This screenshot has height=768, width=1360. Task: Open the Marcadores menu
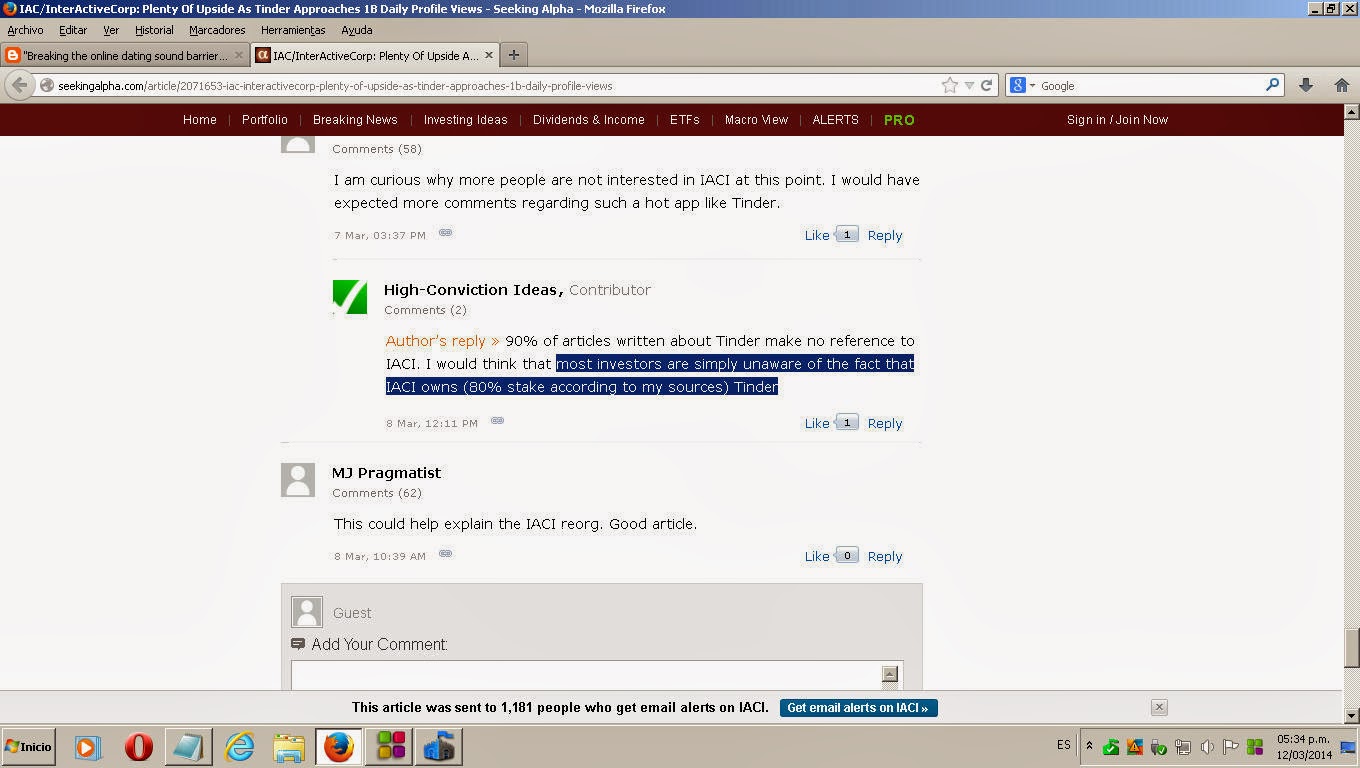click(x=217, y=30)
